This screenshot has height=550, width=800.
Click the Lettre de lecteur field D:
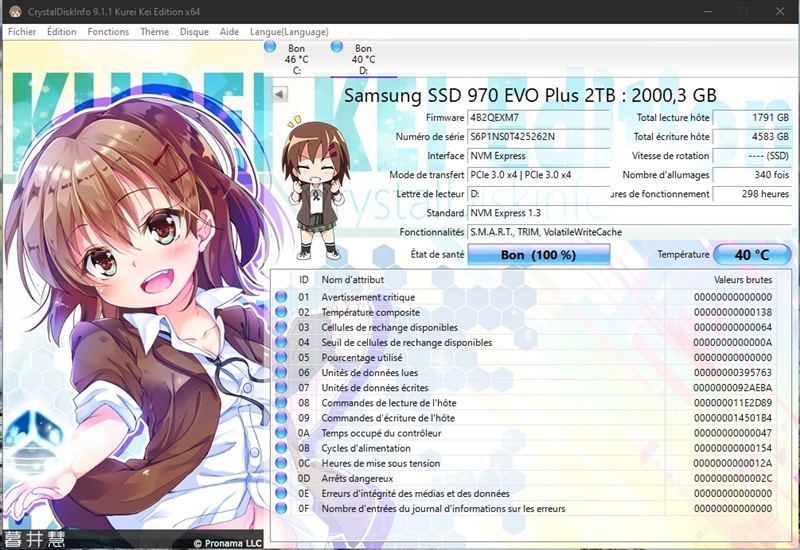(538, 194)
